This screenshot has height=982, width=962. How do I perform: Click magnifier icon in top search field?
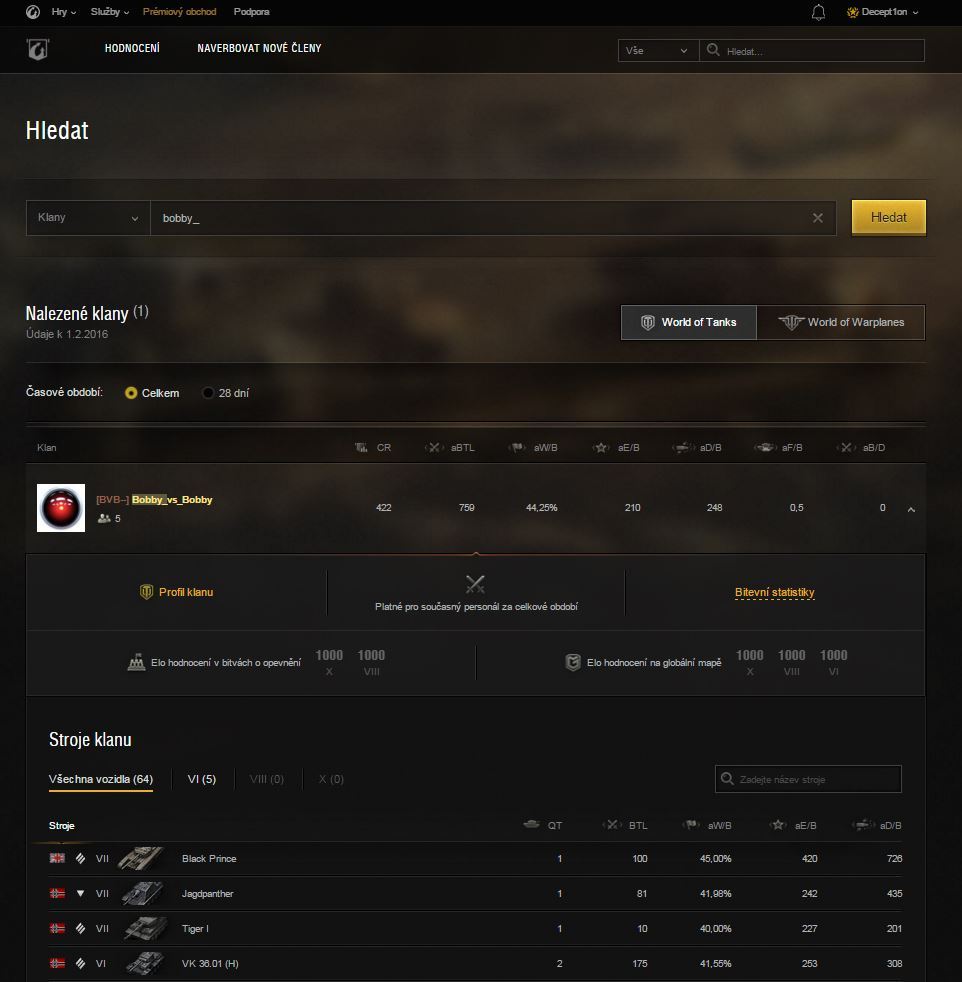[x=713, y=50]
